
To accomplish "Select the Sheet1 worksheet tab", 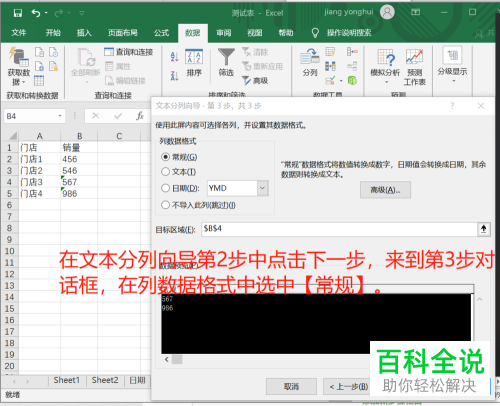I will click(x=67, y=380).
